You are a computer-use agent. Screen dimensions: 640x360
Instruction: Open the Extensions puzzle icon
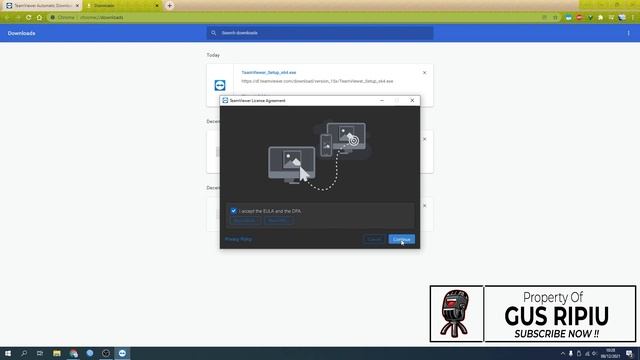pyautogui.click(x=600, y=18)
